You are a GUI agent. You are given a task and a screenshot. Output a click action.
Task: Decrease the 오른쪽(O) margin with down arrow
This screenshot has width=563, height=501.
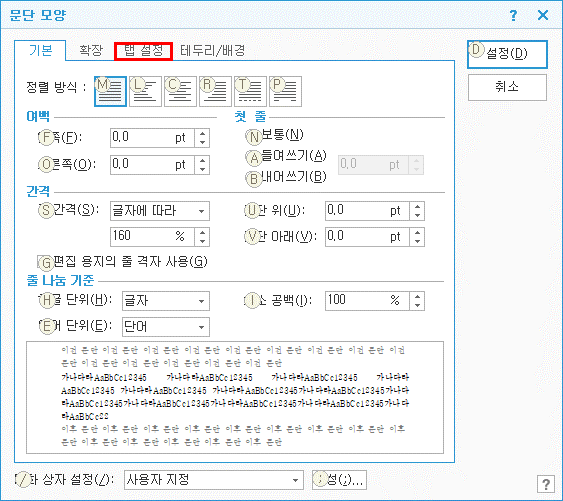203,170
